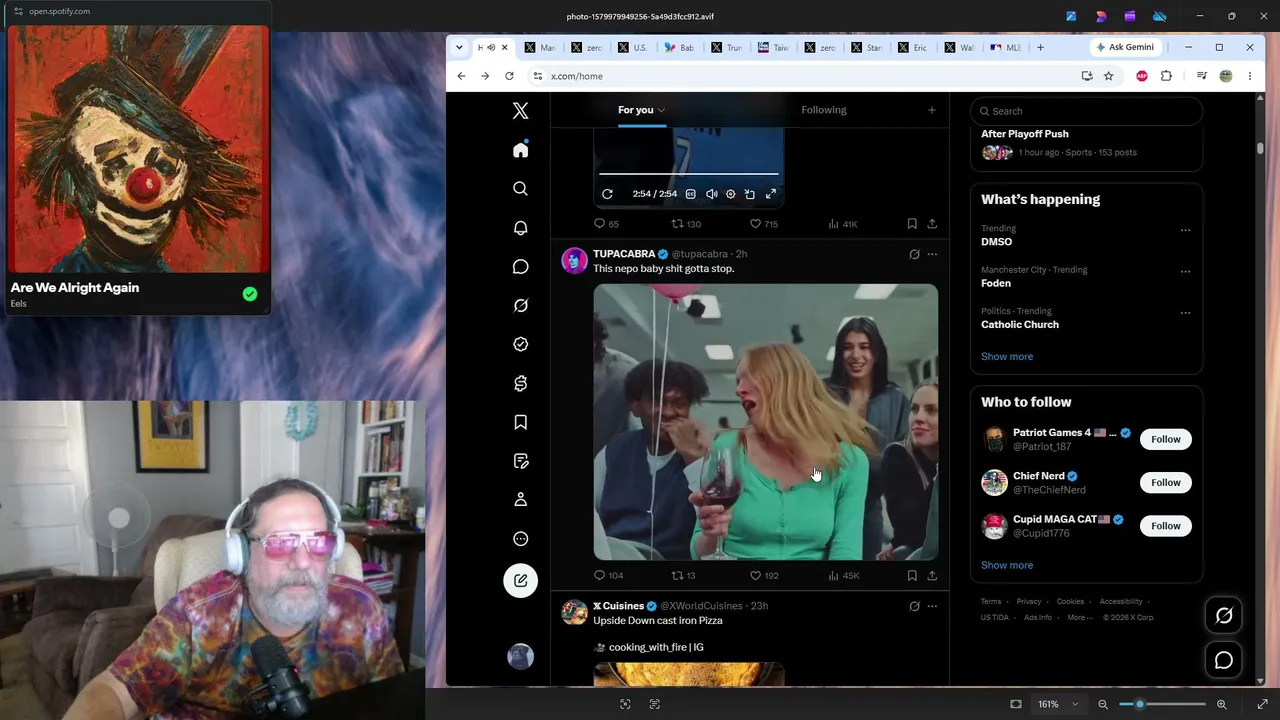This screenshot has width=1280, height=720.
Task: Open the Chat icon in X sidebar
Action: [x=520, y=267]
